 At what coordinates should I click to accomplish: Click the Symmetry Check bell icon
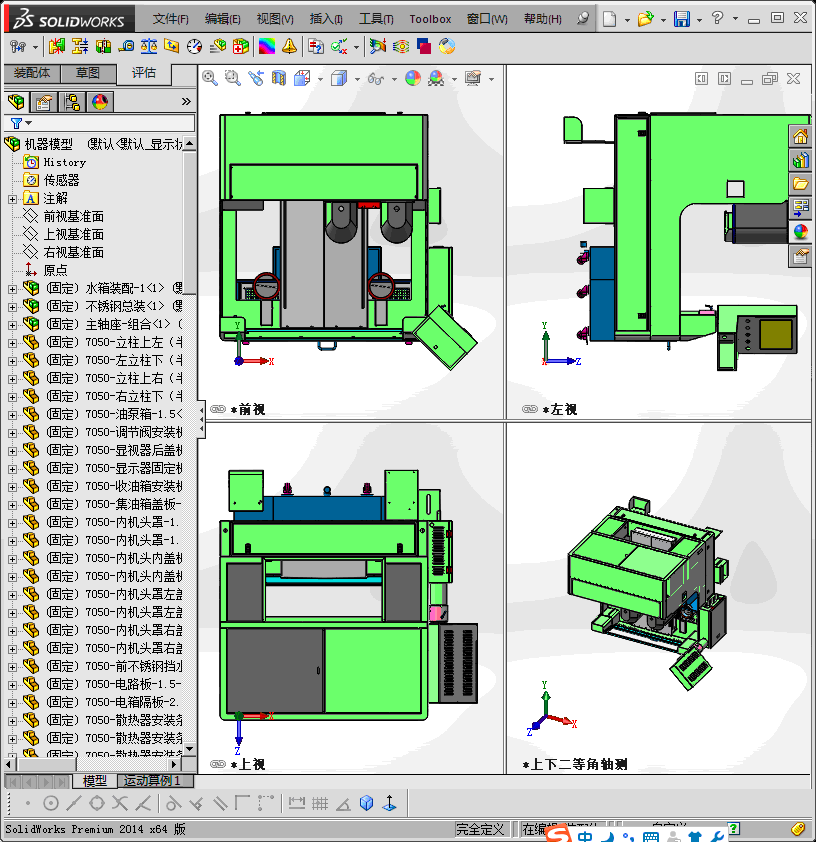click(x=289, y=46)
